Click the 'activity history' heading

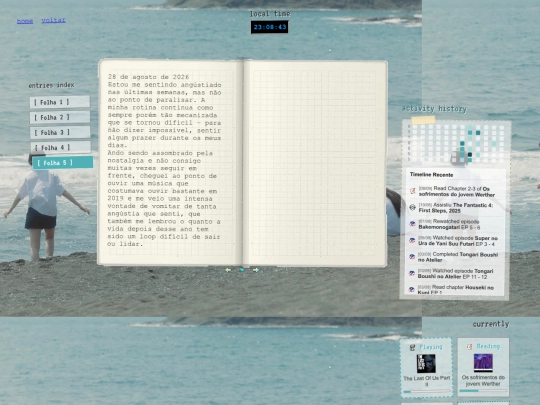tap(434, 109)
